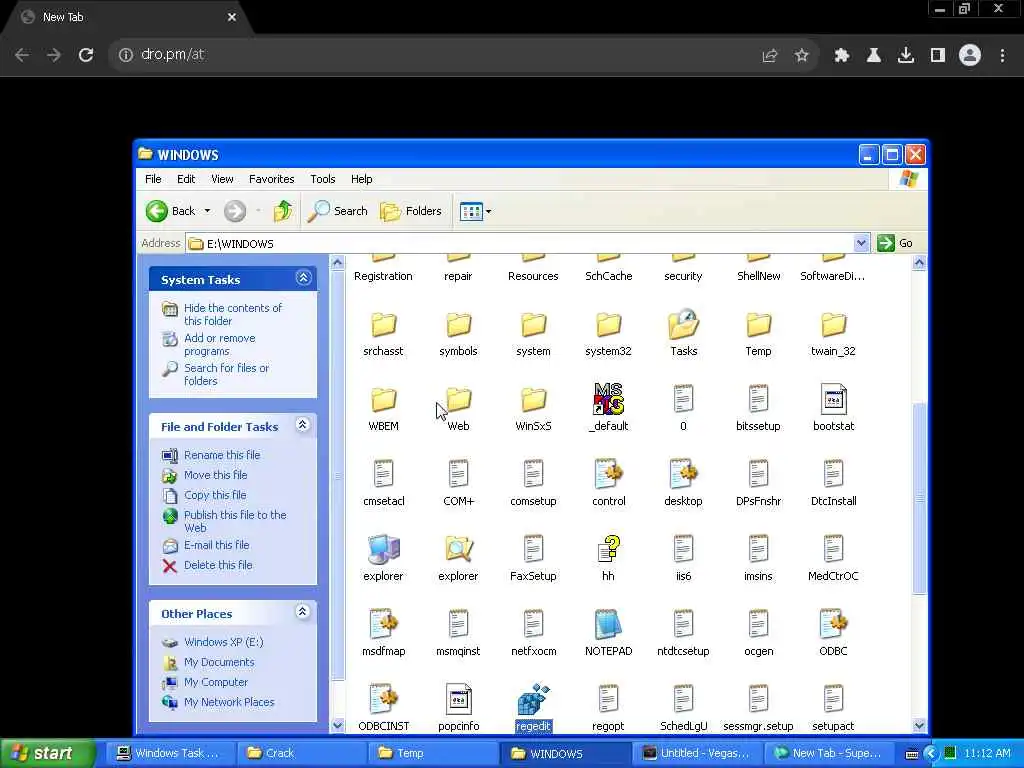Viewport: 1024px width, 768px height.
Task: Select the control settings file icon
Action: [x=608, y=475]
